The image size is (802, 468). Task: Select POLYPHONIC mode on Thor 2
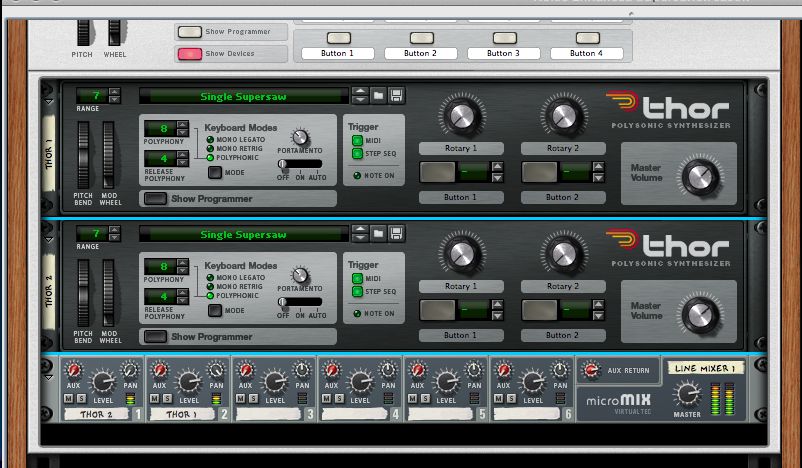[210, 296]
